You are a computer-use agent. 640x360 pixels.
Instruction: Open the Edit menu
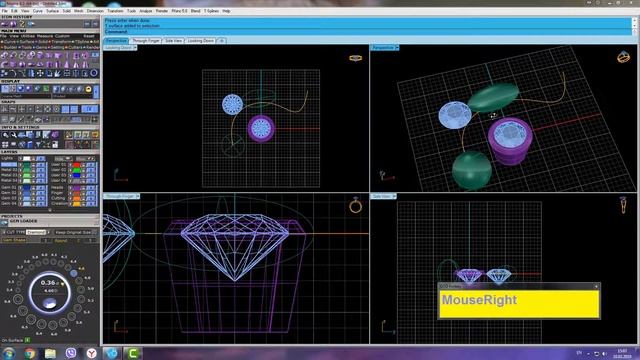14,11
